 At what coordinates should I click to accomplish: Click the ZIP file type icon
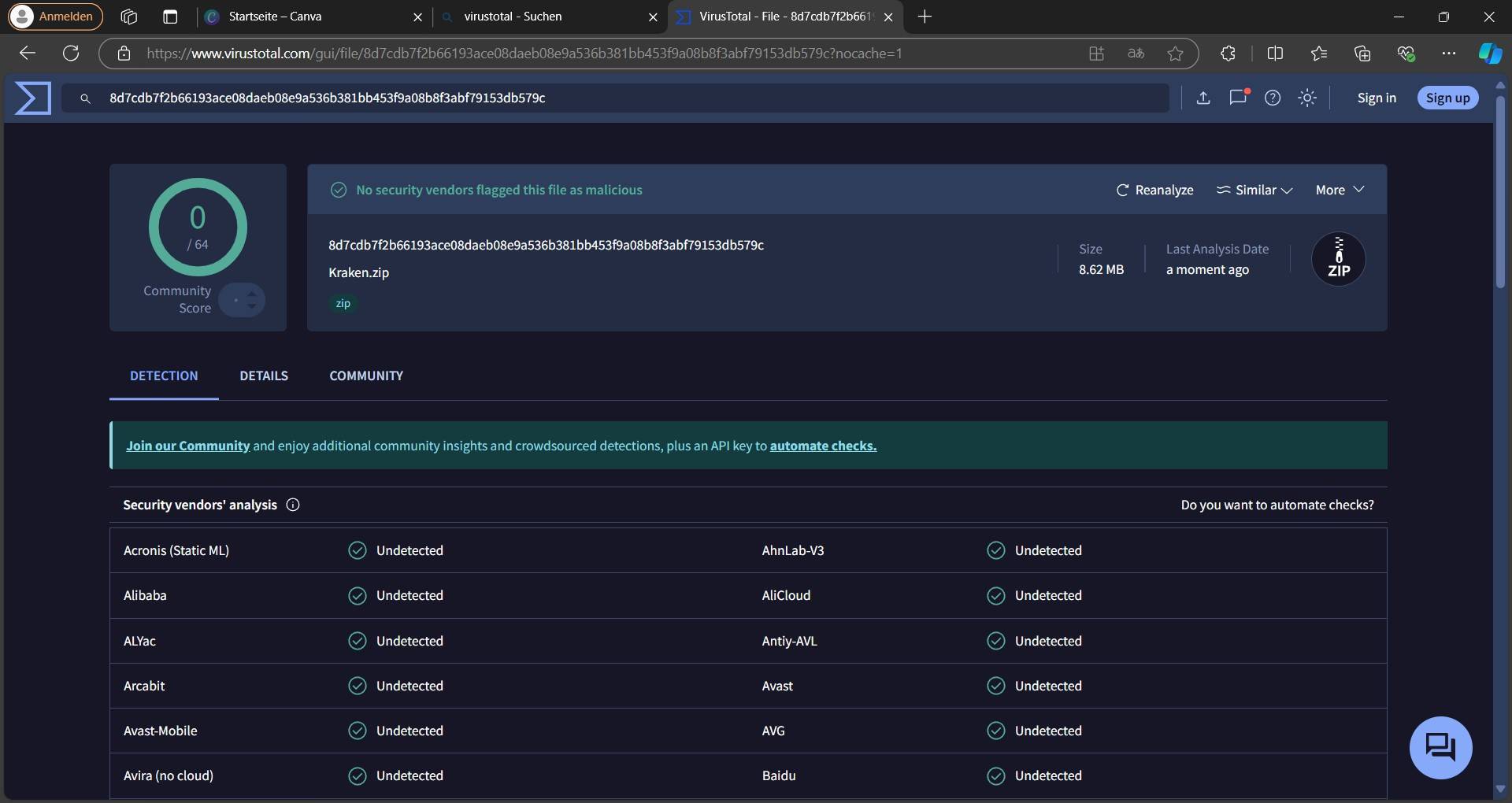click(1338, 259)
